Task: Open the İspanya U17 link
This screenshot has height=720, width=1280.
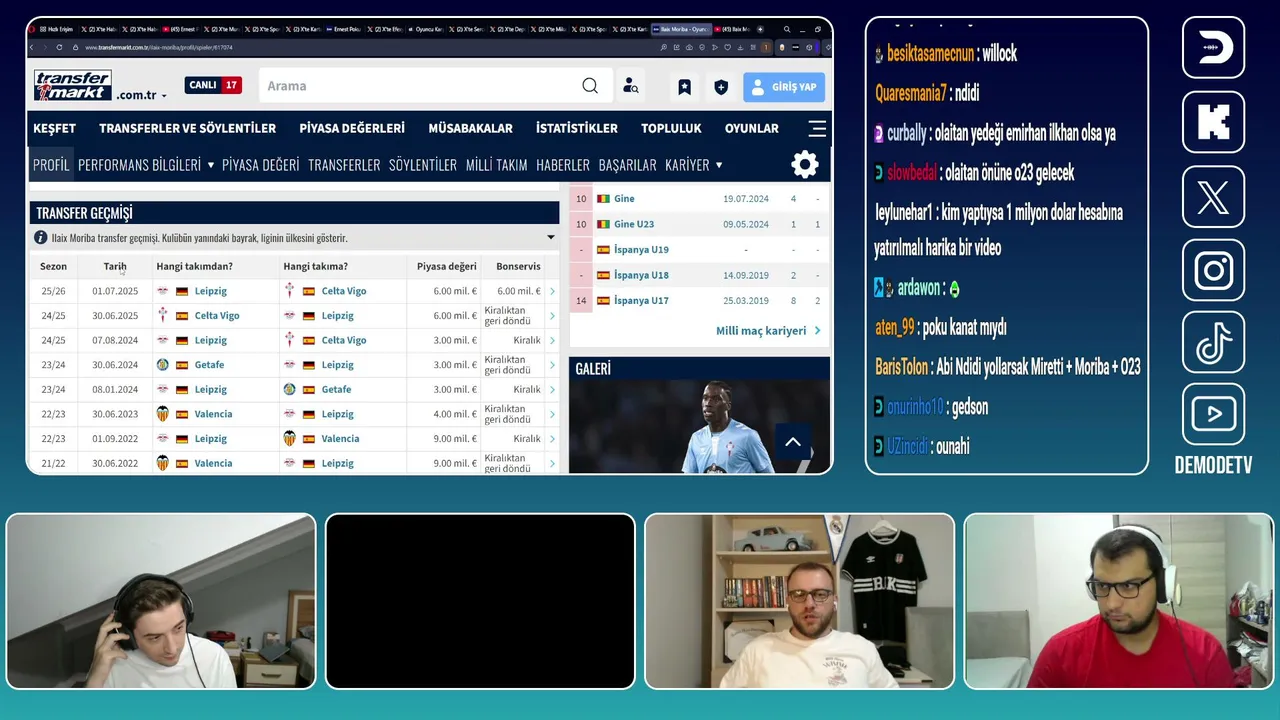Action: point(641,301)
